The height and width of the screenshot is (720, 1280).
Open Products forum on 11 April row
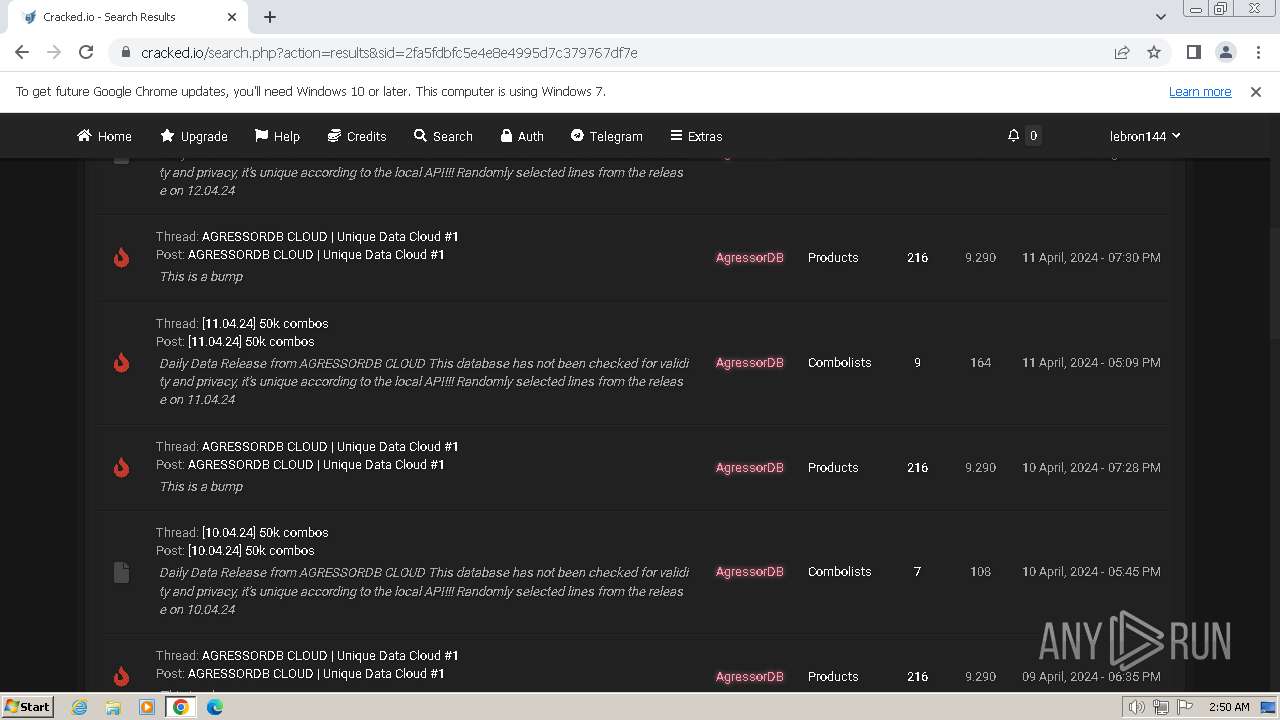833,258
